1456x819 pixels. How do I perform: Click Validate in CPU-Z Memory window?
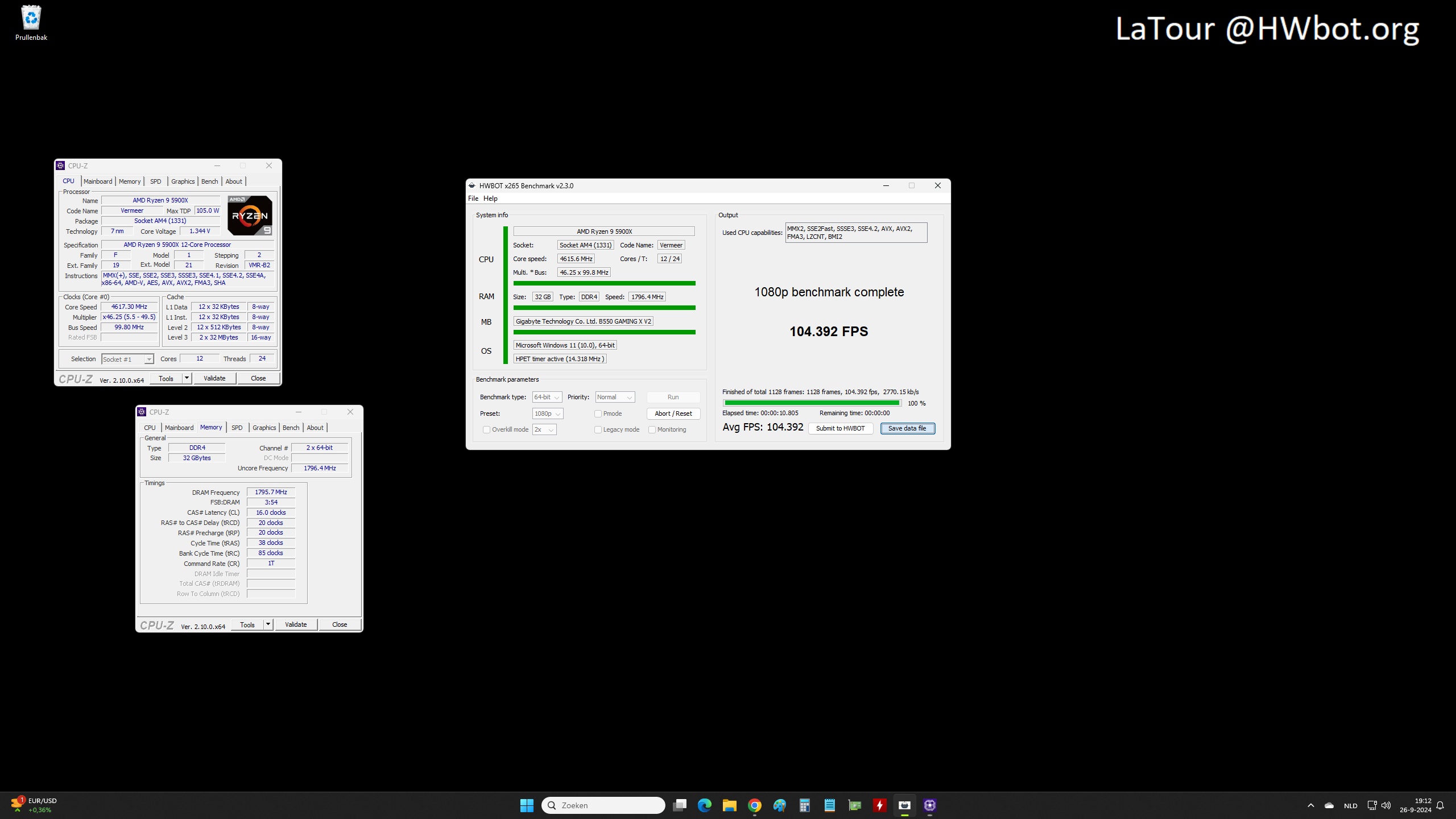(x=296, y=624)
